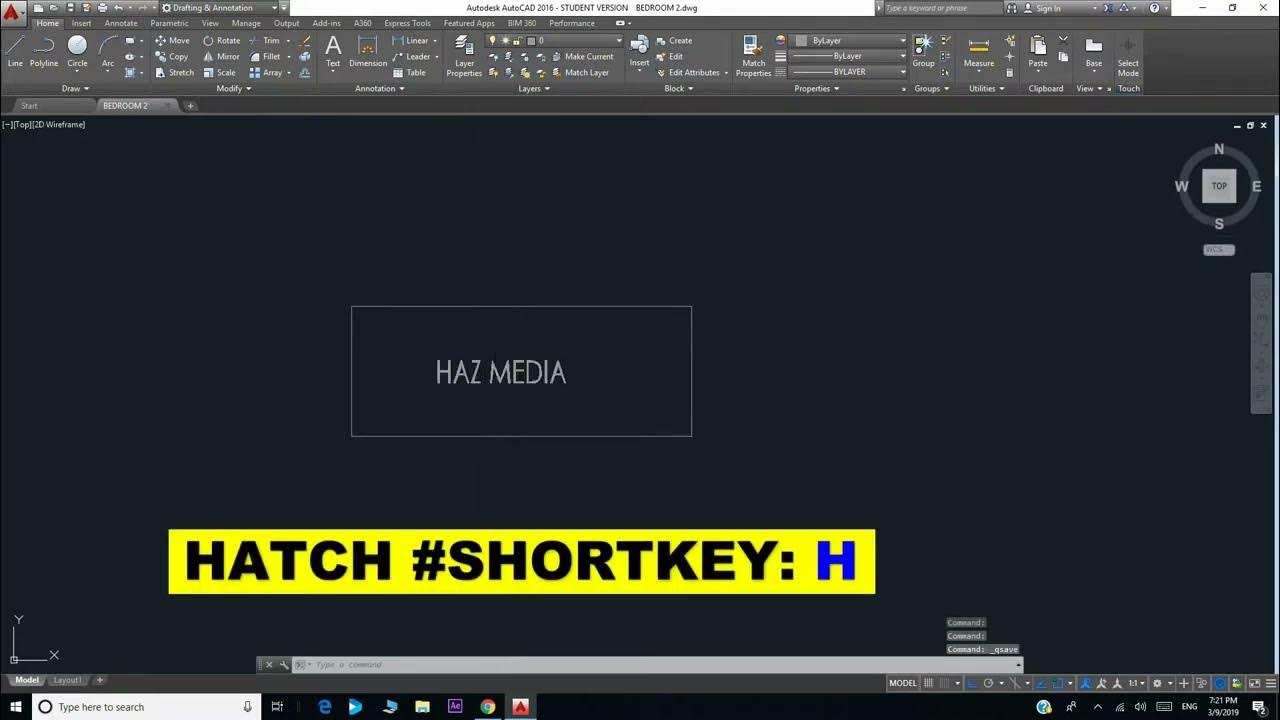The image size is (1280, 720).
Task: Open the Express Tools ribbon tab
Action: click(x=407, y=23)
